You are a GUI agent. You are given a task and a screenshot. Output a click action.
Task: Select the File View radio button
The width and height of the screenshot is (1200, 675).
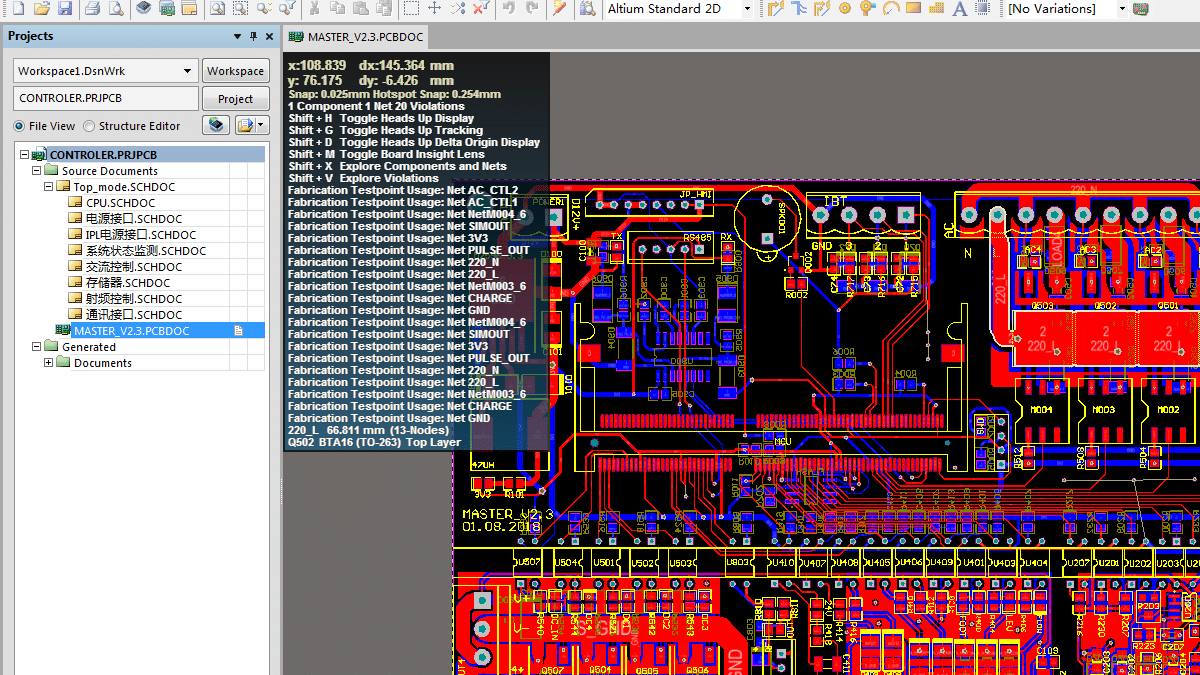pyautogui.click(x=19, y=126)
